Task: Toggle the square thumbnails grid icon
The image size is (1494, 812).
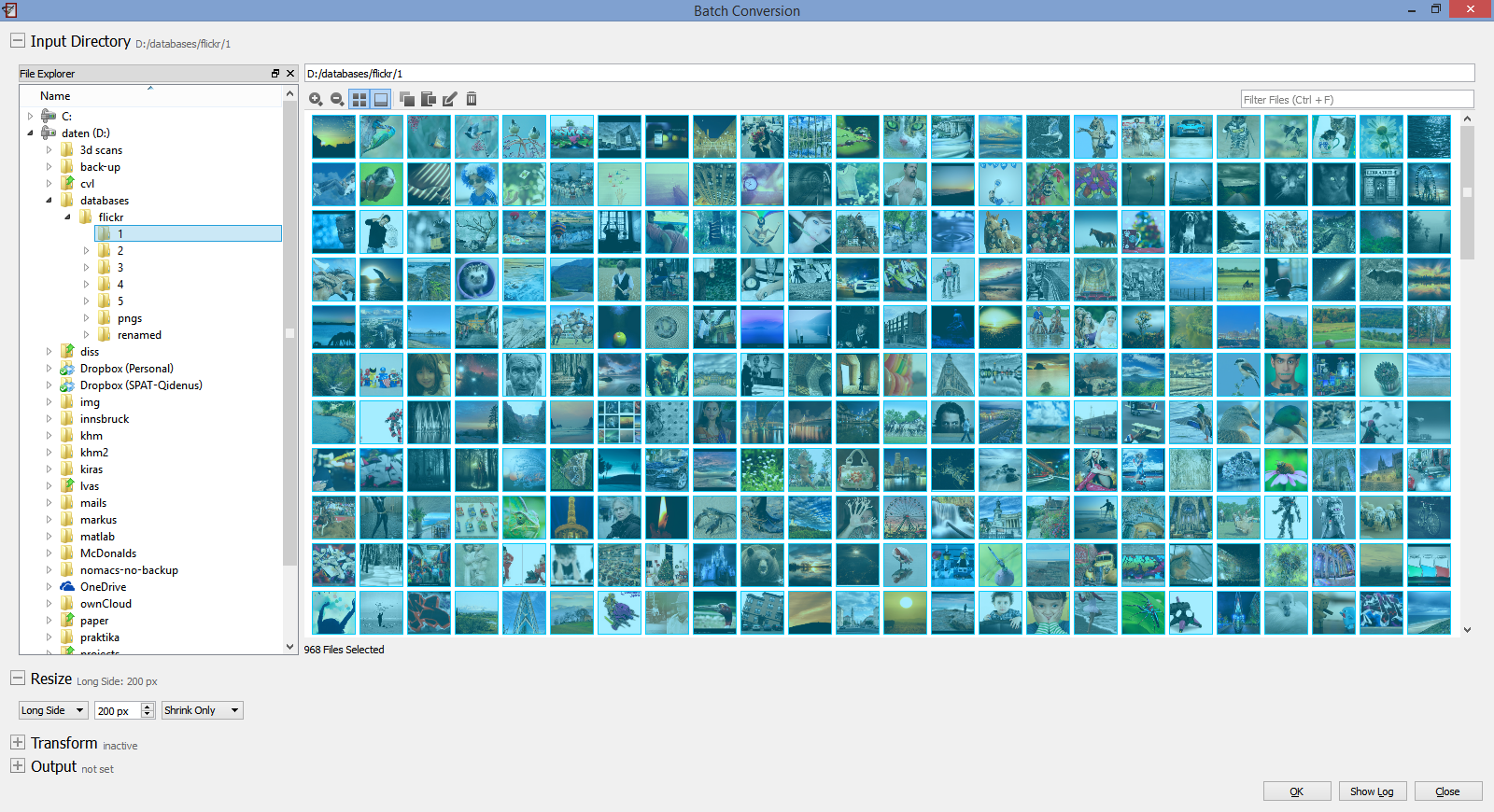Action: coord(359,99)
